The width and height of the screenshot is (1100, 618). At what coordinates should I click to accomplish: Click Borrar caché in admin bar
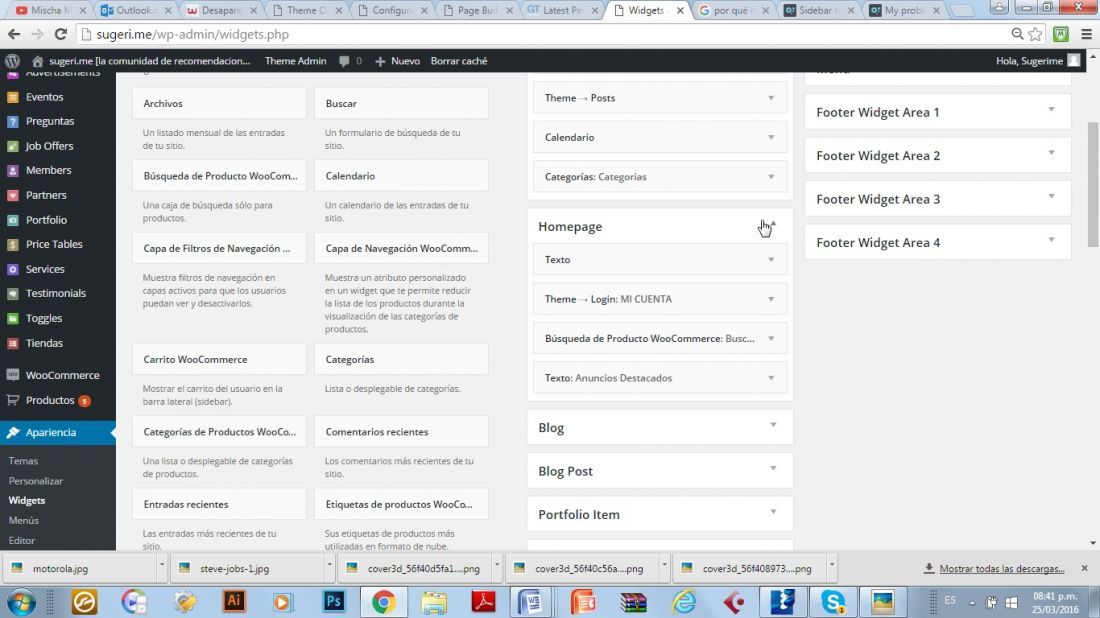pos(459,61)
